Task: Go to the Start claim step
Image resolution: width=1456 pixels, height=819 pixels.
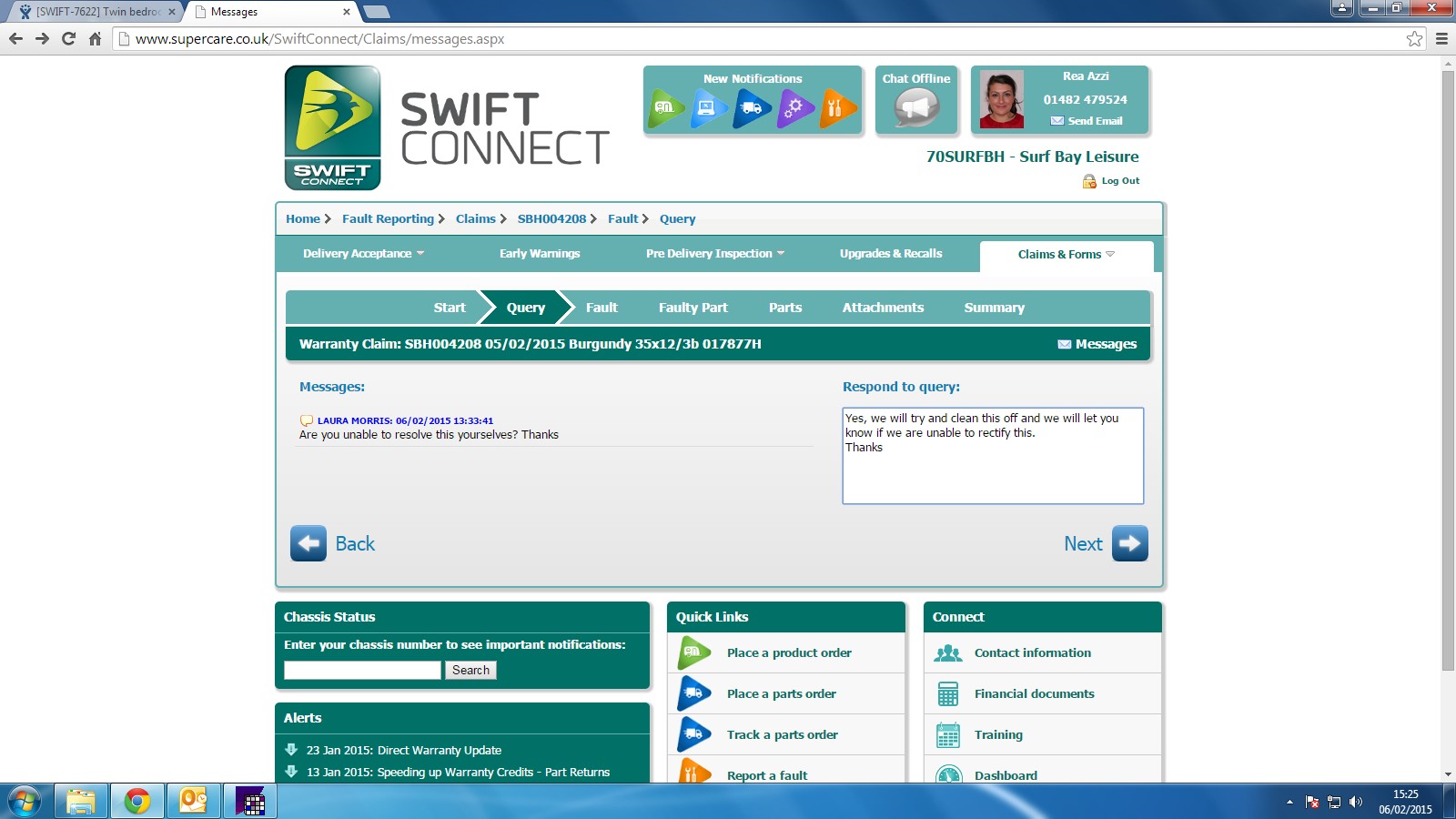Action: click(x=450, y=308)
